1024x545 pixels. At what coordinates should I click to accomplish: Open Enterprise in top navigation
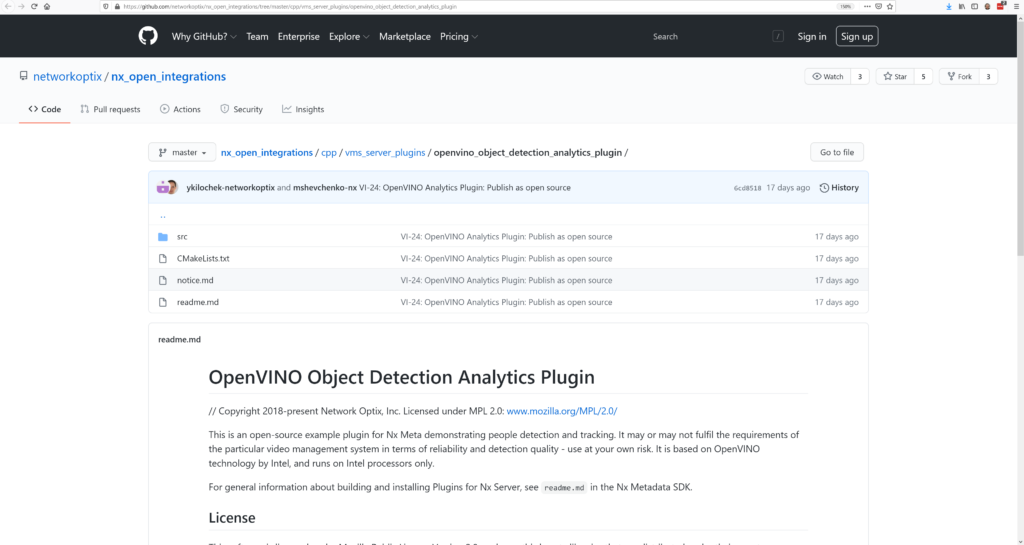298,37
